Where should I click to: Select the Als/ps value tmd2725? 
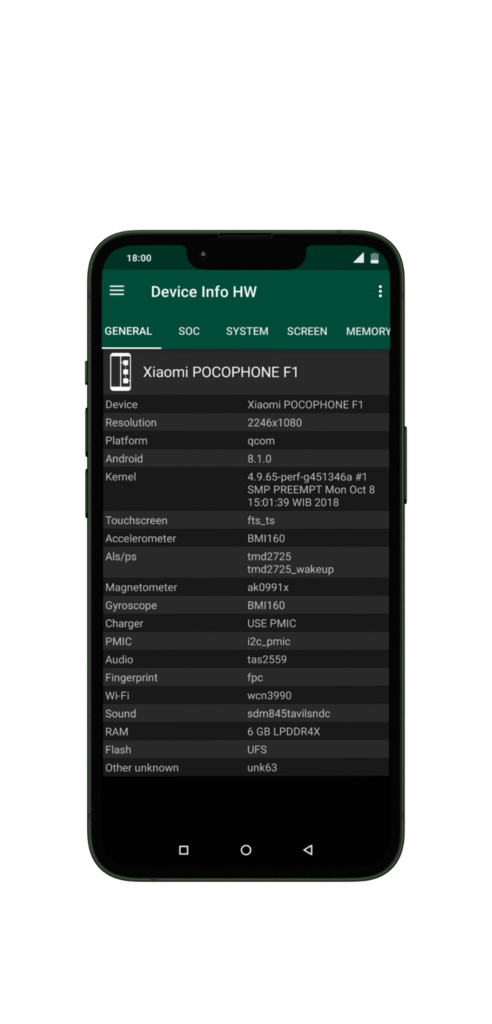[x=269, y=556]
